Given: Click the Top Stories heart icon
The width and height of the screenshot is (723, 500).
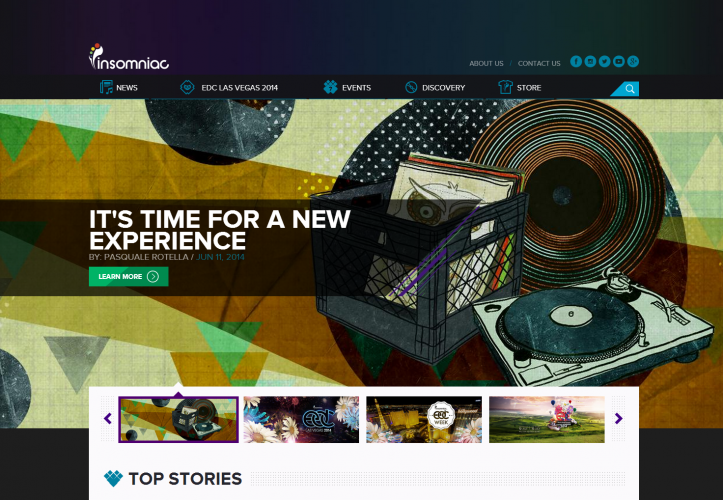Looking at the screenshot, I should click(113, 478).
